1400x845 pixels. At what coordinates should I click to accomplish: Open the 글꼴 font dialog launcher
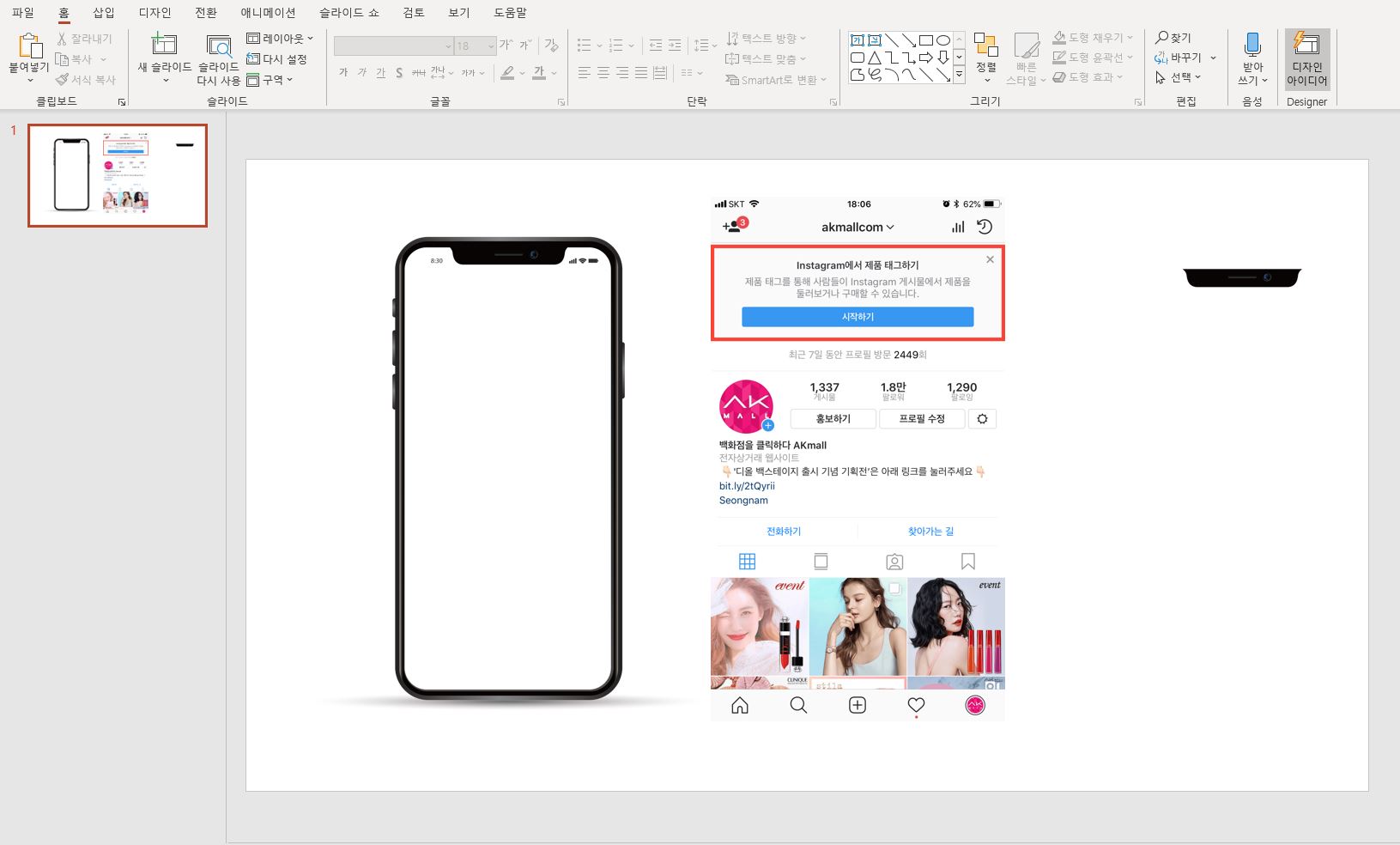(x=561, y=102)
